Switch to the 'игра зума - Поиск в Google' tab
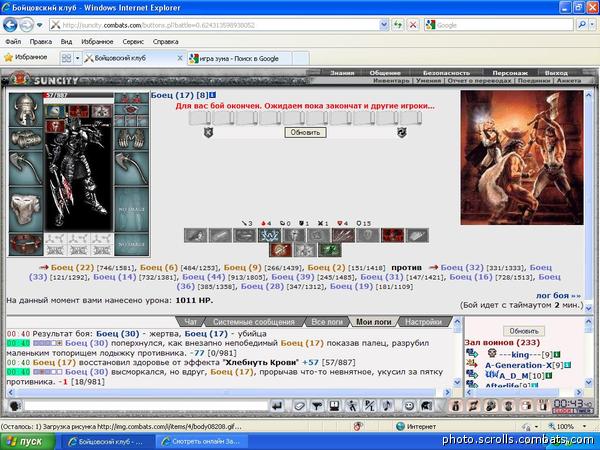 (240, 59)
